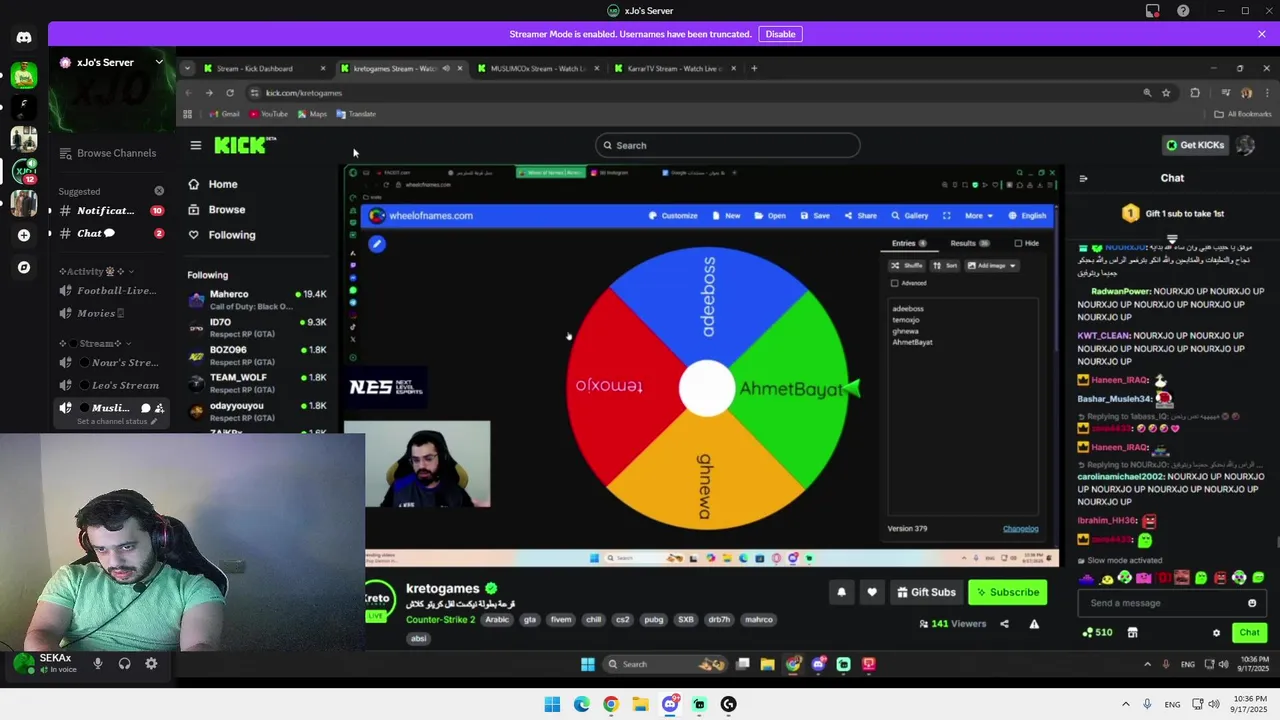The height and width of the screenshot is (720, 1280).
Task: Click the Gift Subs button
Action: tap(926, 592)
